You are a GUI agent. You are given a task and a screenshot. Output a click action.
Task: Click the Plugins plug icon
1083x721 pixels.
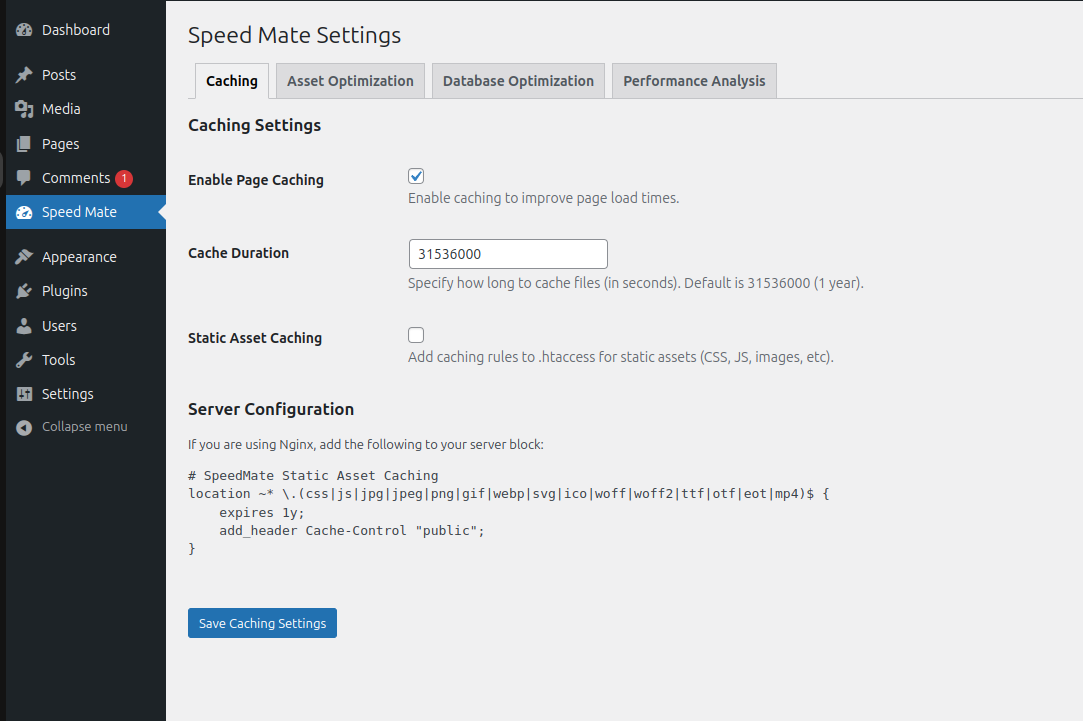point(24,291)
